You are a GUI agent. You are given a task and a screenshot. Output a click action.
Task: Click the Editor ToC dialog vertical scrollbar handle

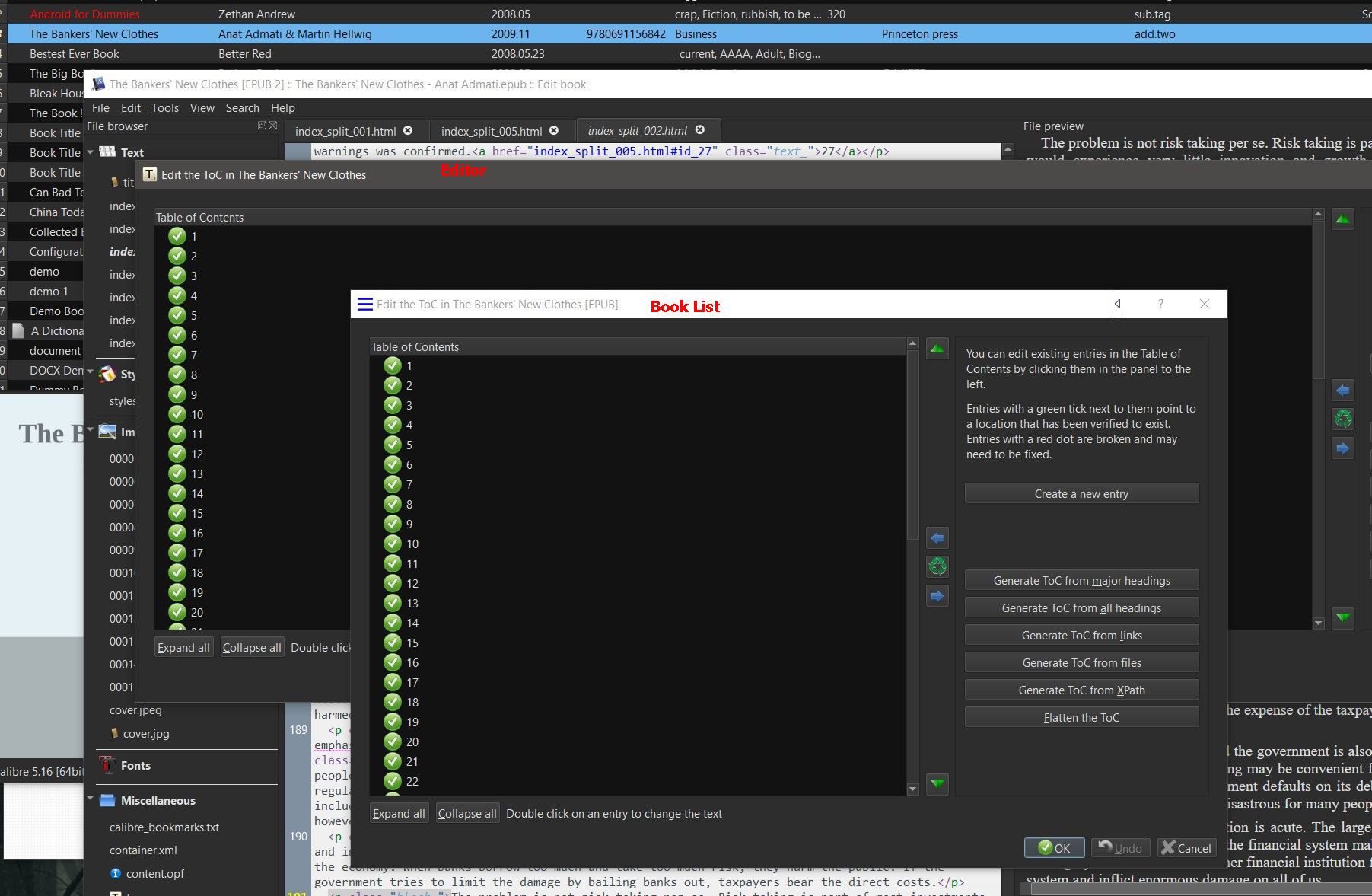[x=1319, y=300]
